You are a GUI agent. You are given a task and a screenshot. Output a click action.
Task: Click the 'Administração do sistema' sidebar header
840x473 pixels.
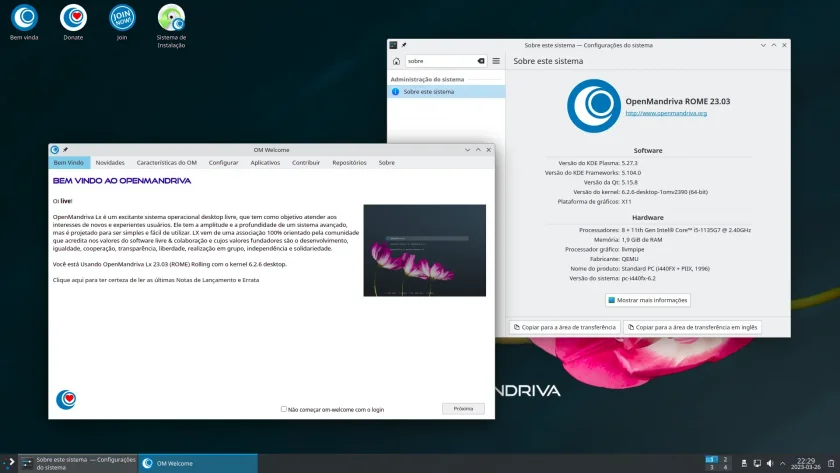(427, 79)
